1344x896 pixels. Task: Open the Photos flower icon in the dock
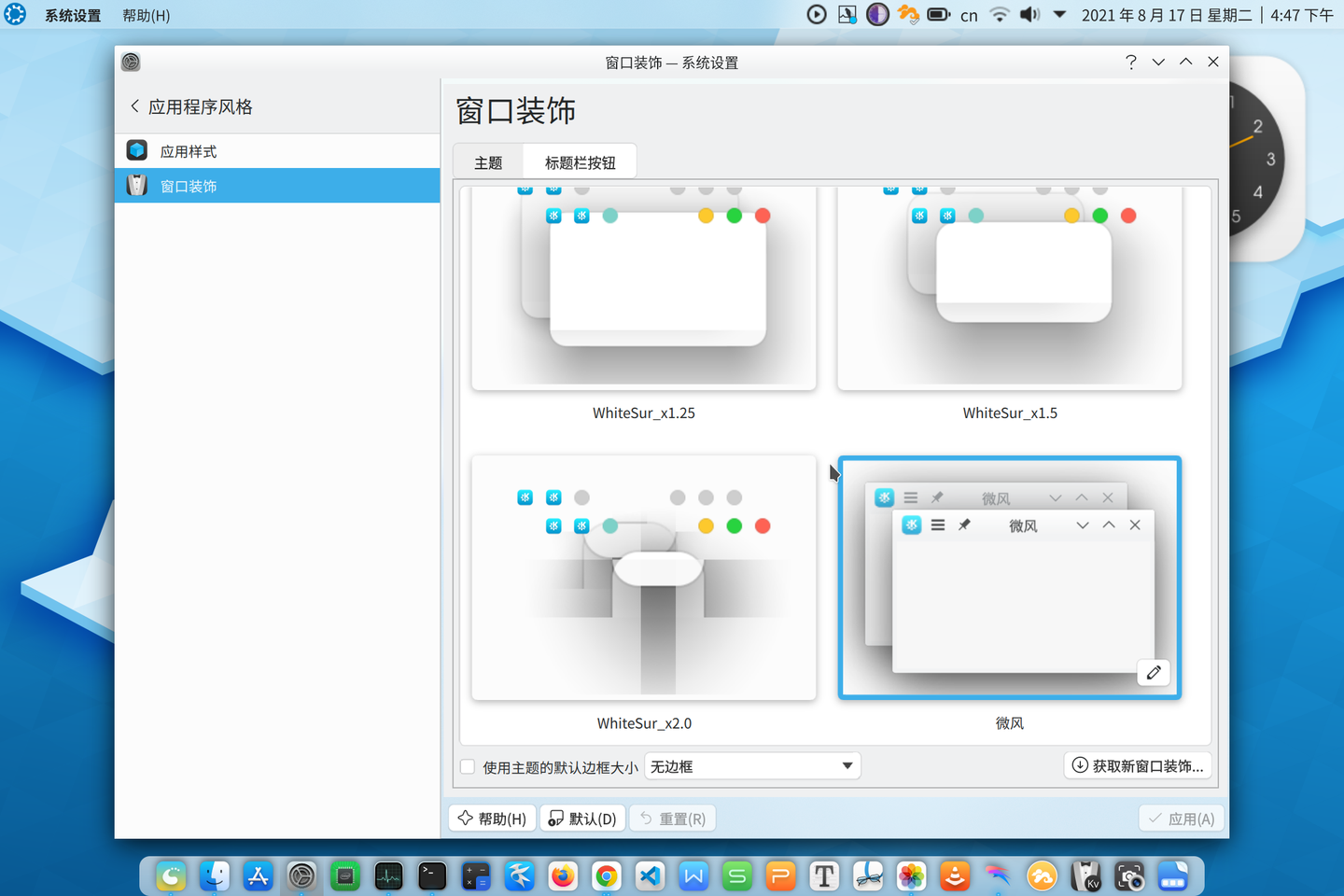coord(911,875)
